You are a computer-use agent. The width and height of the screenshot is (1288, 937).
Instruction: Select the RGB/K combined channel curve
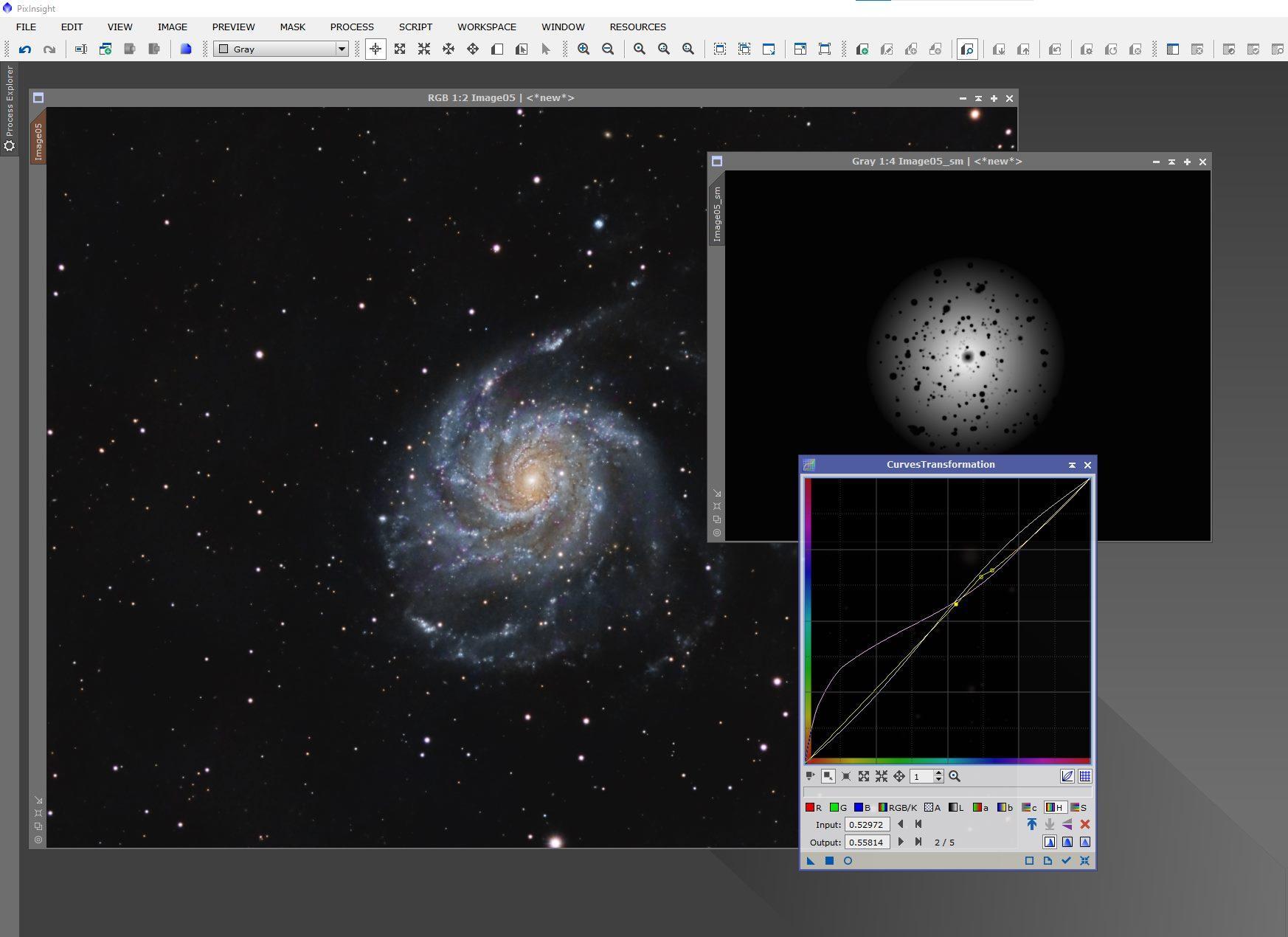[898, 807]
